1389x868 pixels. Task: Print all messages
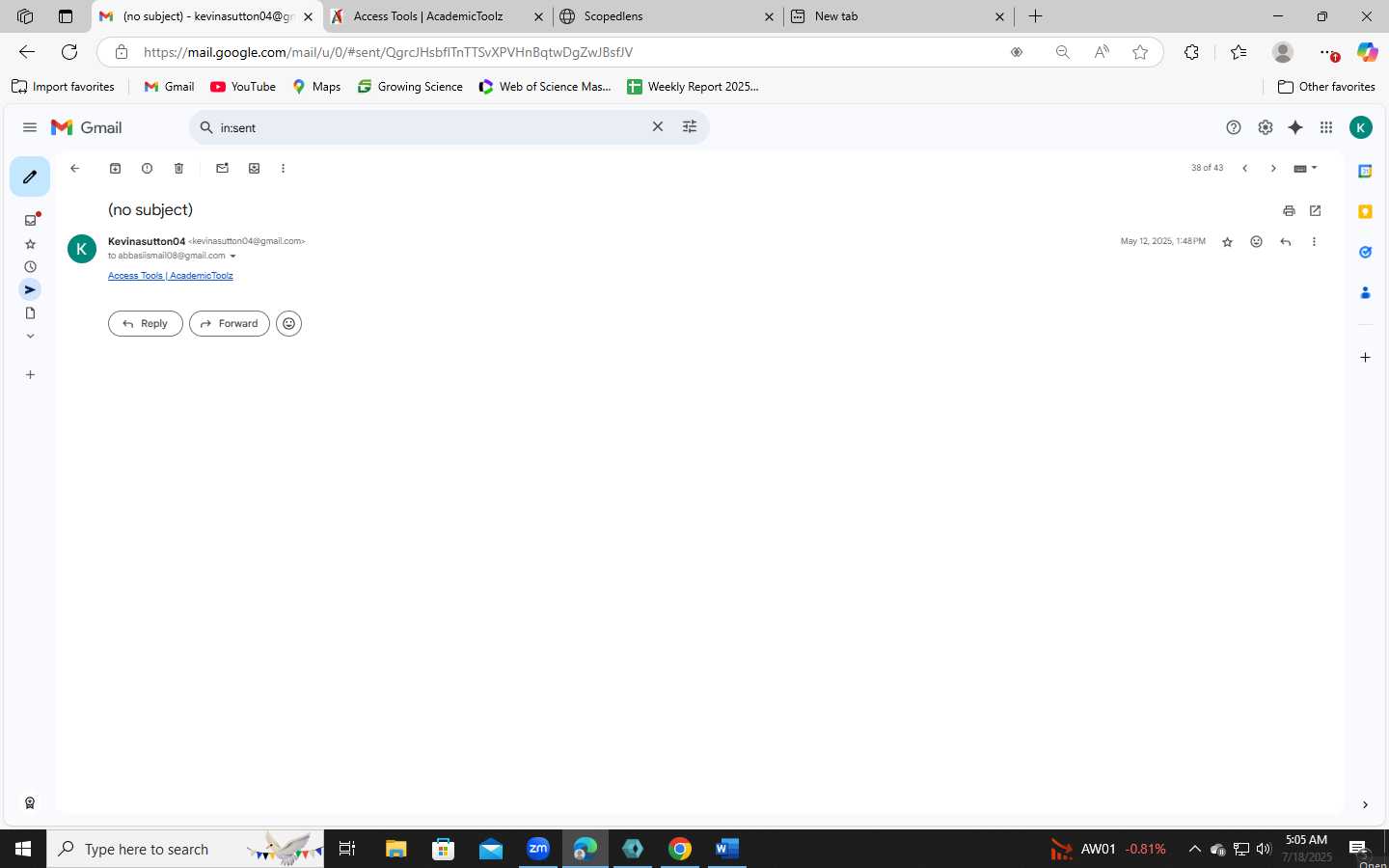[x=1289, y=210]
